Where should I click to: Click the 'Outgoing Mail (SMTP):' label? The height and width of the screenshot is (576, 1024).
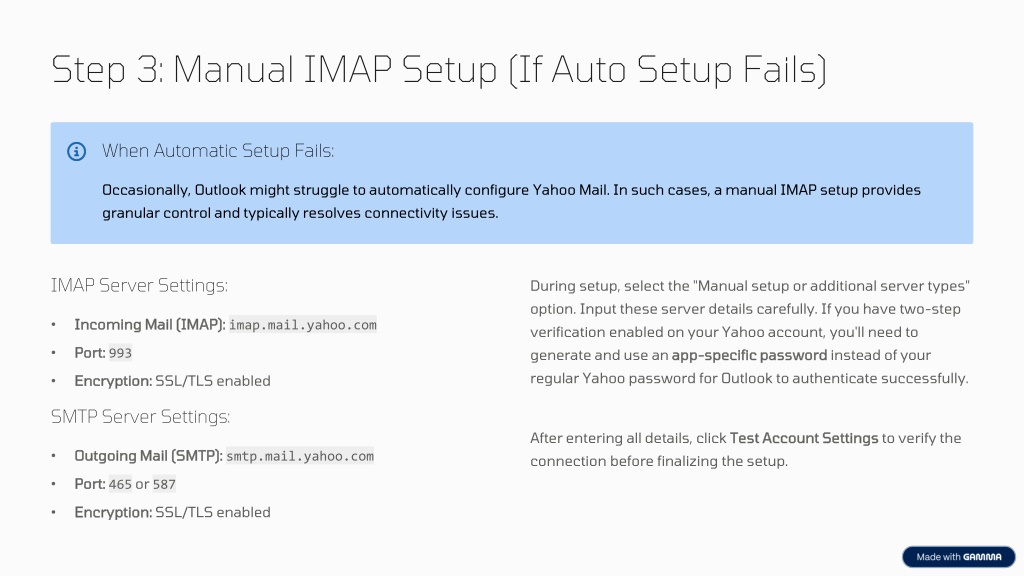(148, 456)
